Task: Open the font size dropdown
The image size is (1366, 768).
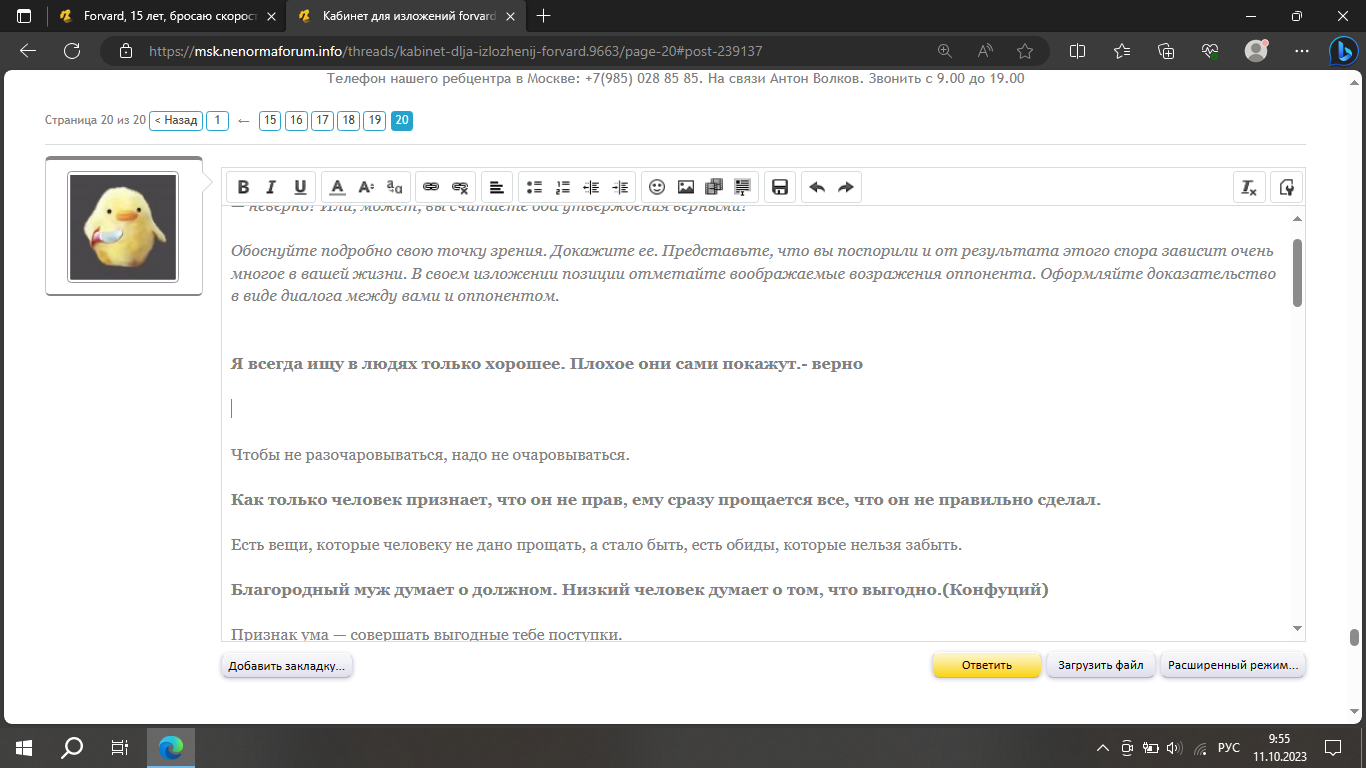Action: tap(365, 186)
